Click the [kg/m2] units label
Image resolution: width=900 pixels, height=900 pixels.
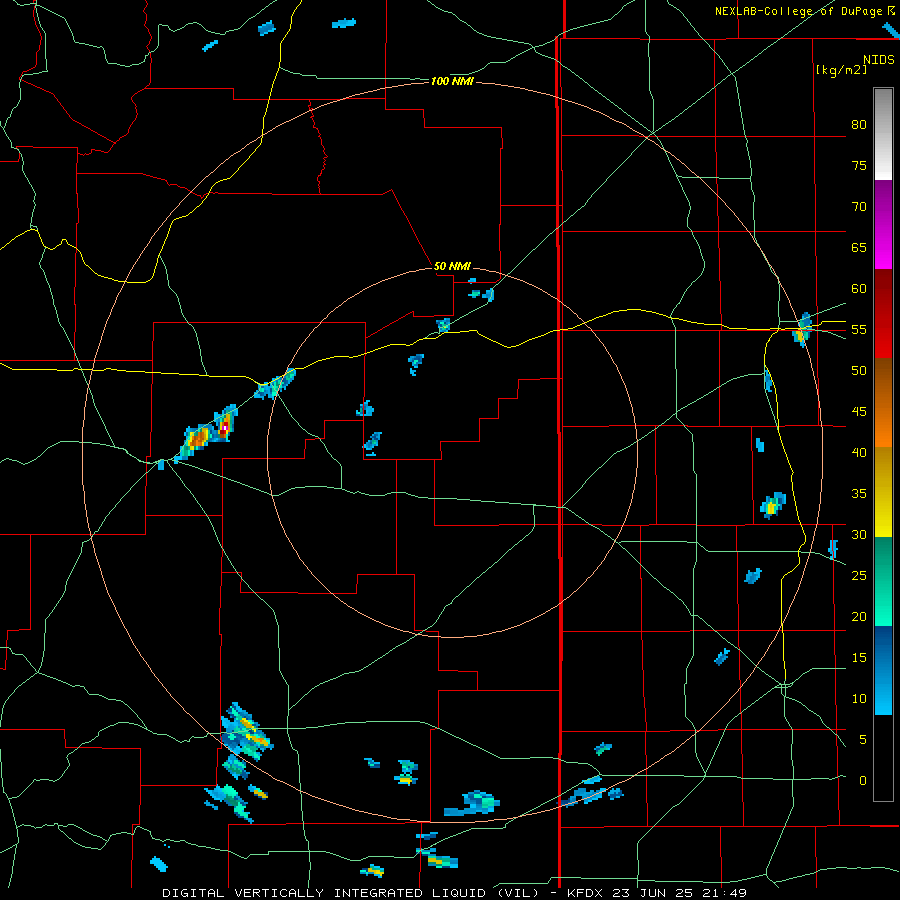click(x=841, y=70)
